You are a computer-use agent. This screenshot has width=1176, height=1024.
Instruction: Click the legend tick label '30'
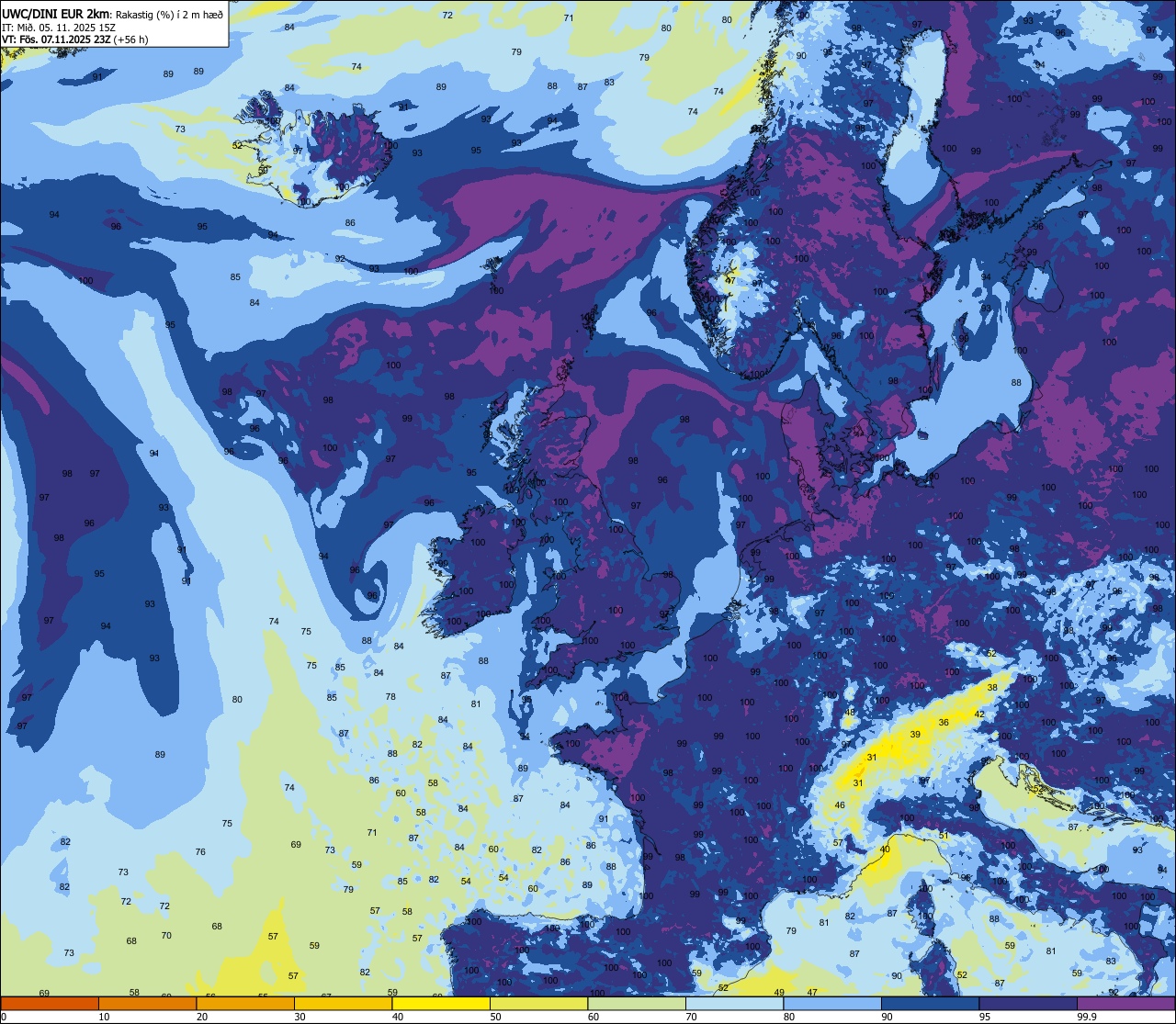(300, 1017)
